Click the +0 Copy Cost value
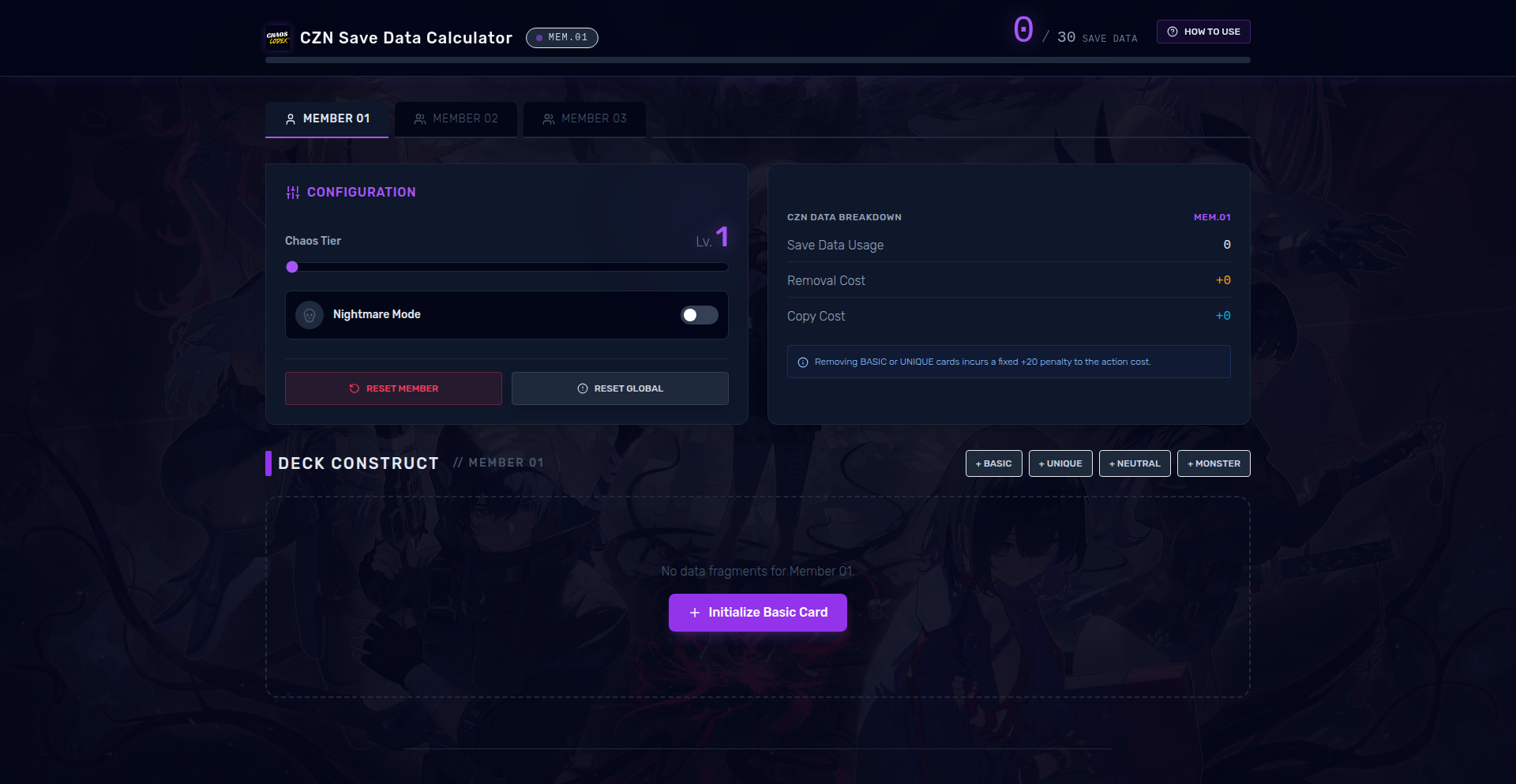1516x784 pixels. pyautogui.click(x=1223, y=316)
